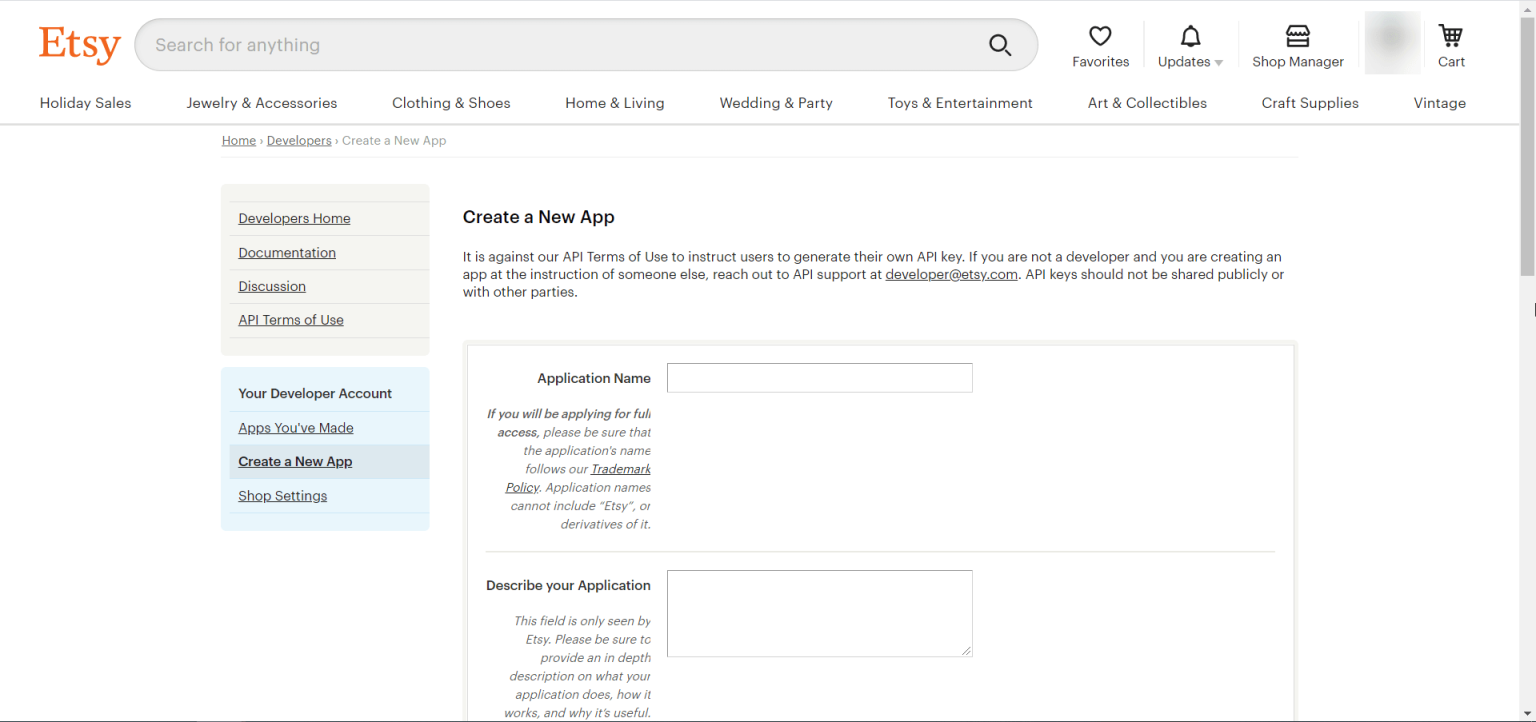Screen dimensions: 1536x722
Task: Focus the Describe your Application text box
Action: (x=819, y=613)
